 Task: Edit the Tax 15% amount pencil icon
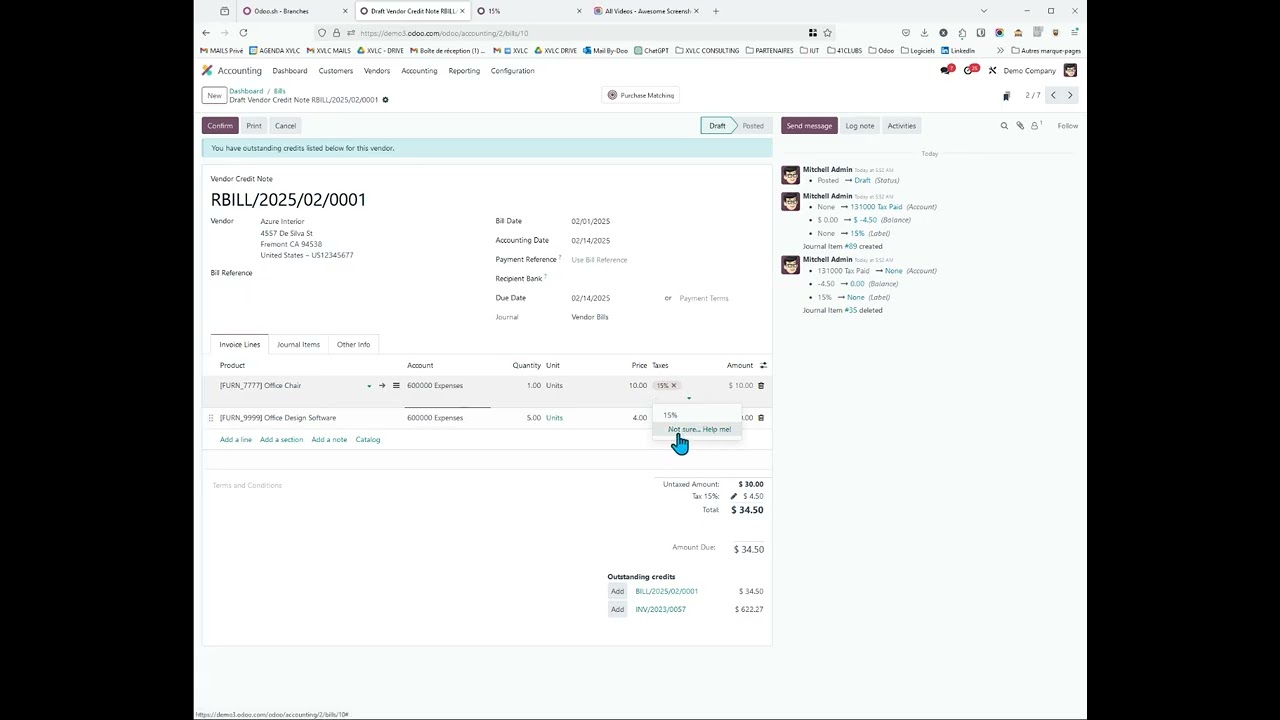(733, 496)
